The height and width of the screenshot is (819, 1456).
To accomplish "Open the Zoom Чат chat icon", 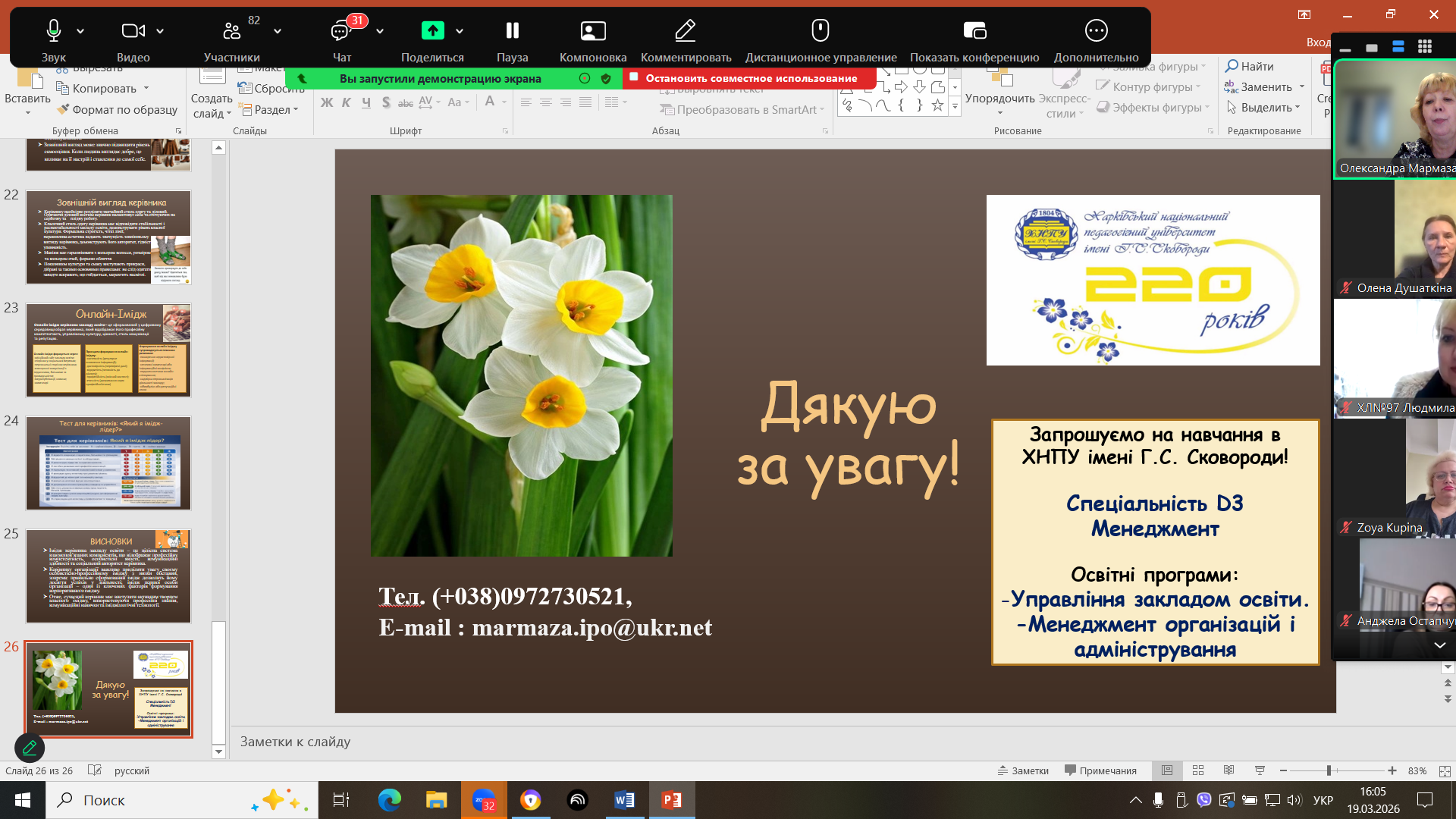I will coord(340,31).
